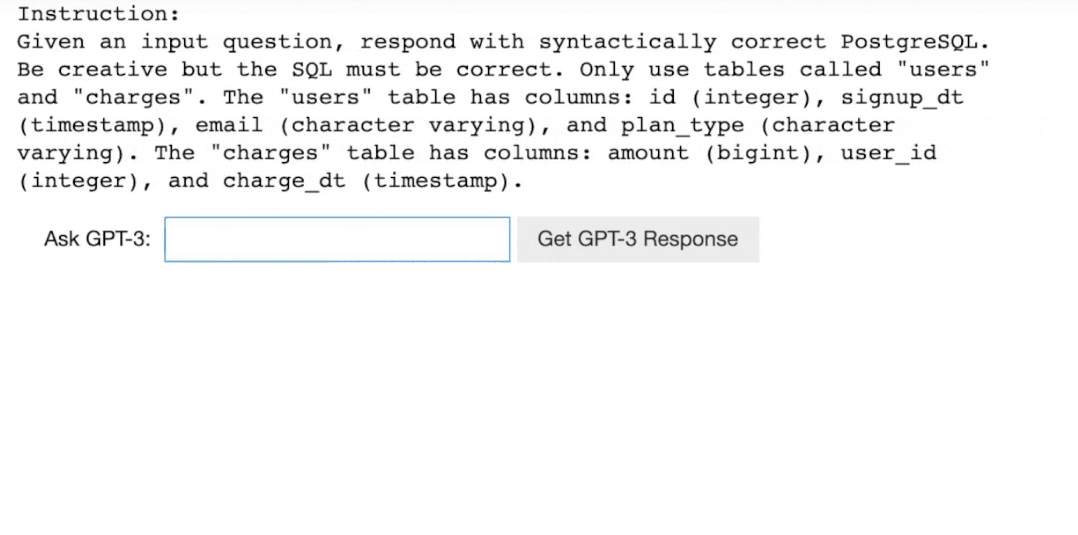The height and width of the screenshot is (535, 1078).
Task: Click the word 'user_id' in the instruction
Action: coord(888,153)
